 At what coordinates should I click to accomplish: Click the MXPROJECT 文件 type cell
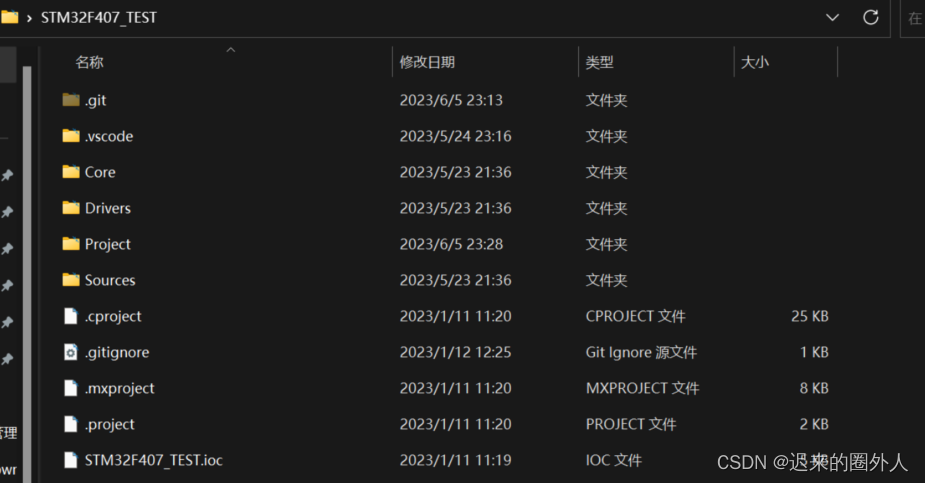tap(642, 388)
